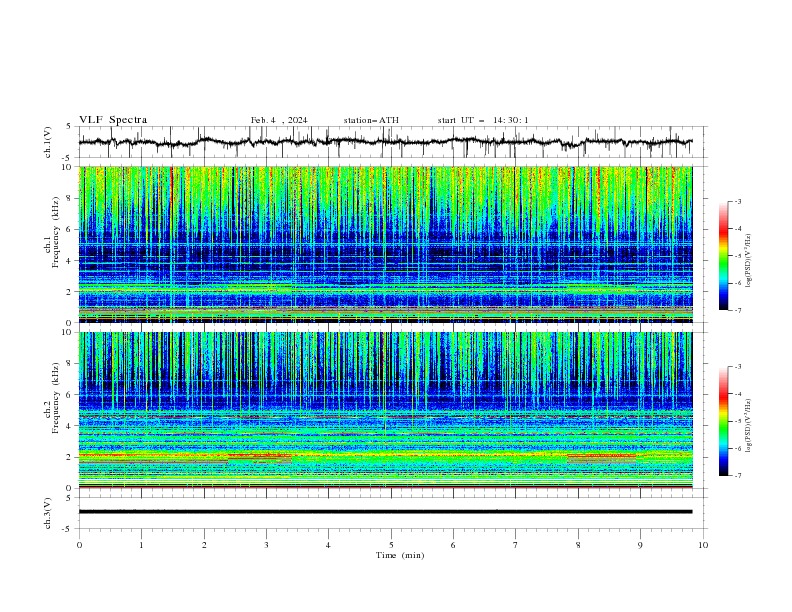Click the ch.1 'Frequency (kHz)' axis label
792x612 pixels.
click(55, 233)
